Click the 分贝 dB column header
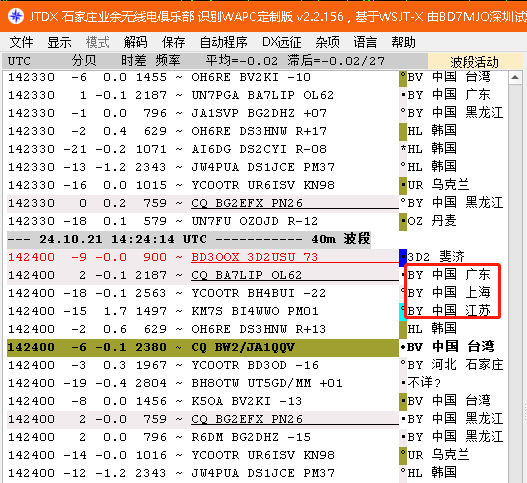 pos(84,61)
